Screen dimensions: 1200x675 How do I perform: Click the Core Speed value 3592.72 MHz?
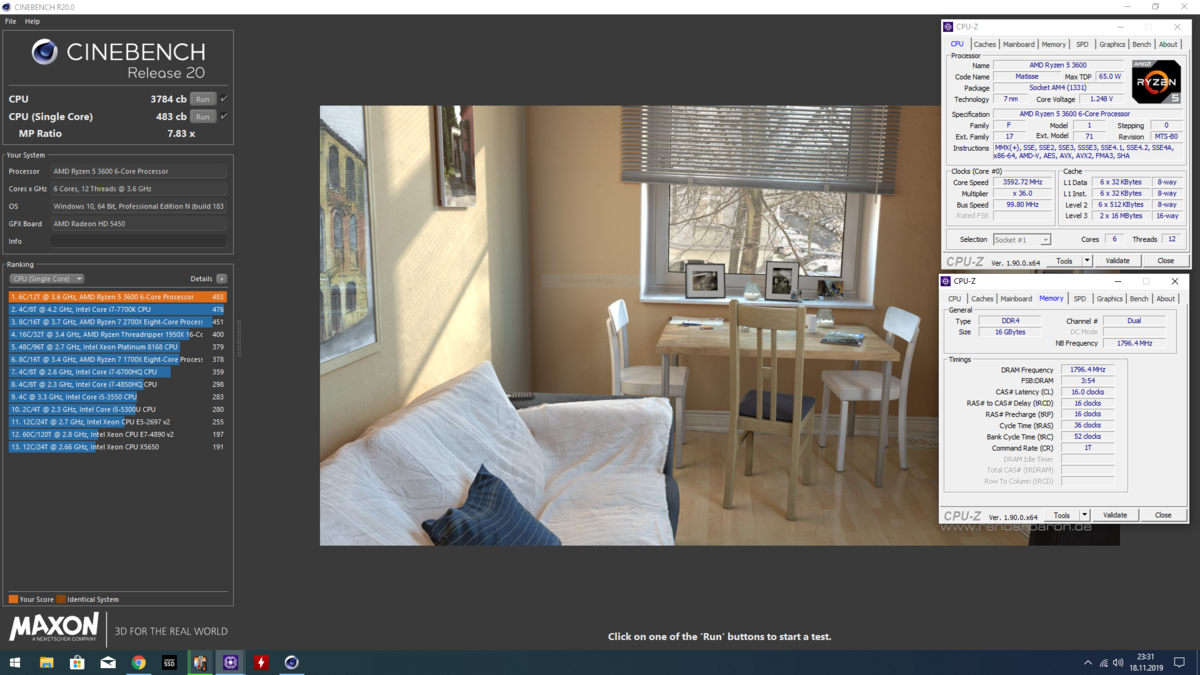[1022, 183]
